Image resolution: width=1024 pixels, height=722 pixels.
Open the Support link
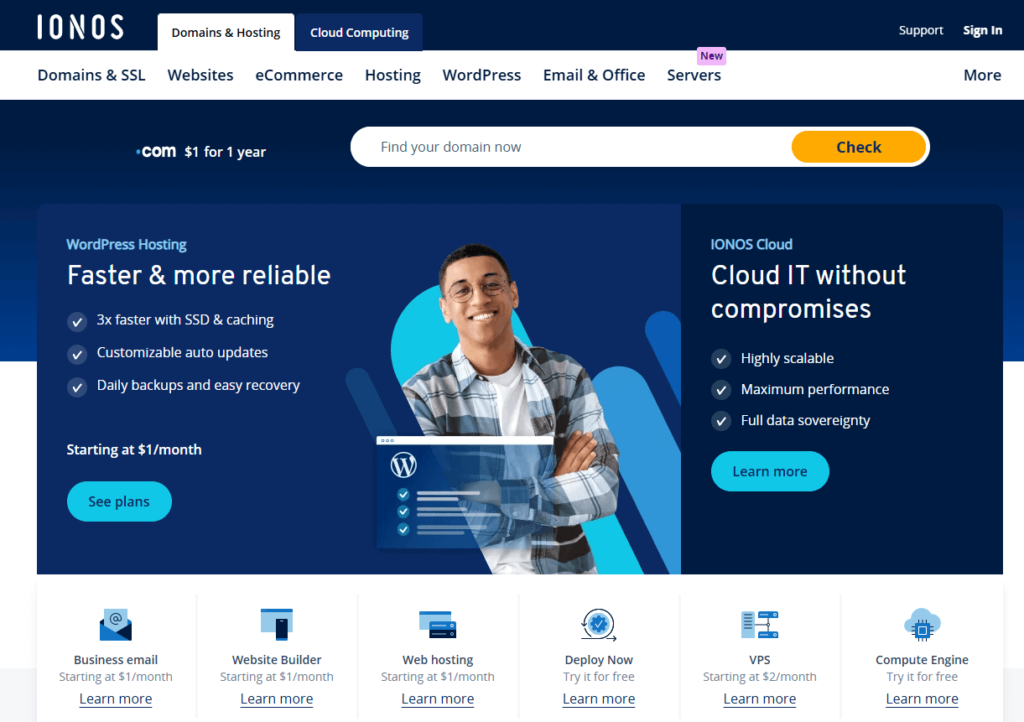coord(920,30)
